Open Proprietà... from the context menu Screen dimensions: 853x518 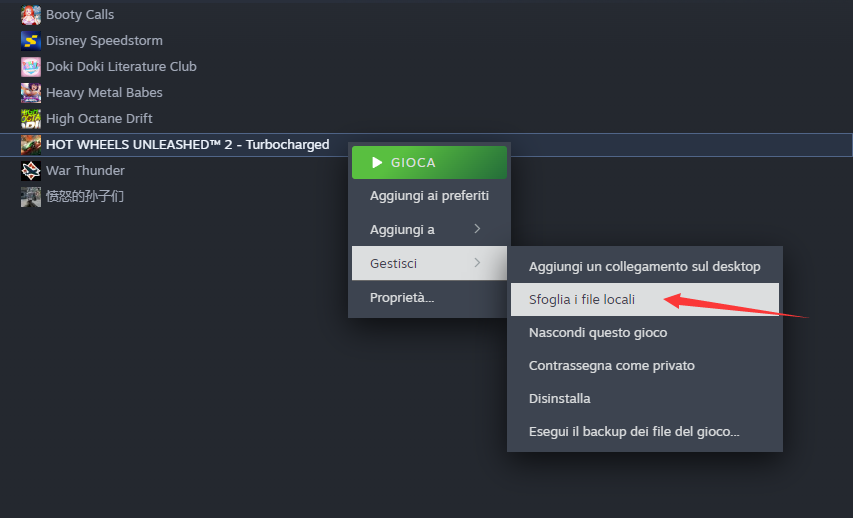tap(429, 298)
